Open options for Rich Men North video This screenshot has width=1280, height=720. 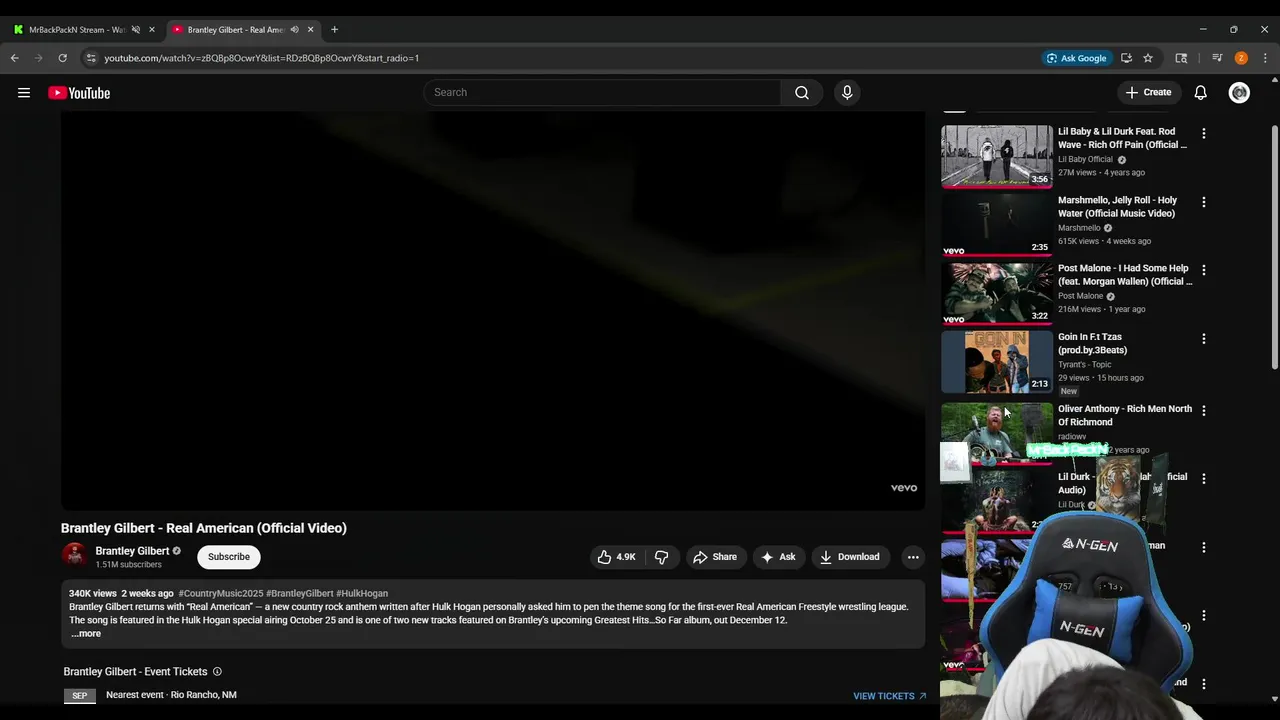[x=1204, y=411]
